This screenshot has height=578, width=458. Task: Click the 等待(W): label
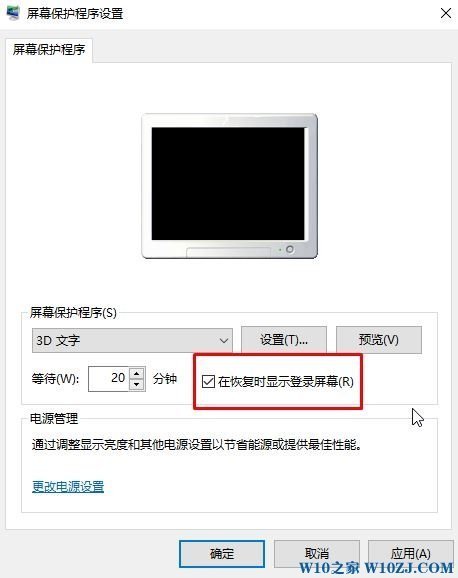pos(55,379)
